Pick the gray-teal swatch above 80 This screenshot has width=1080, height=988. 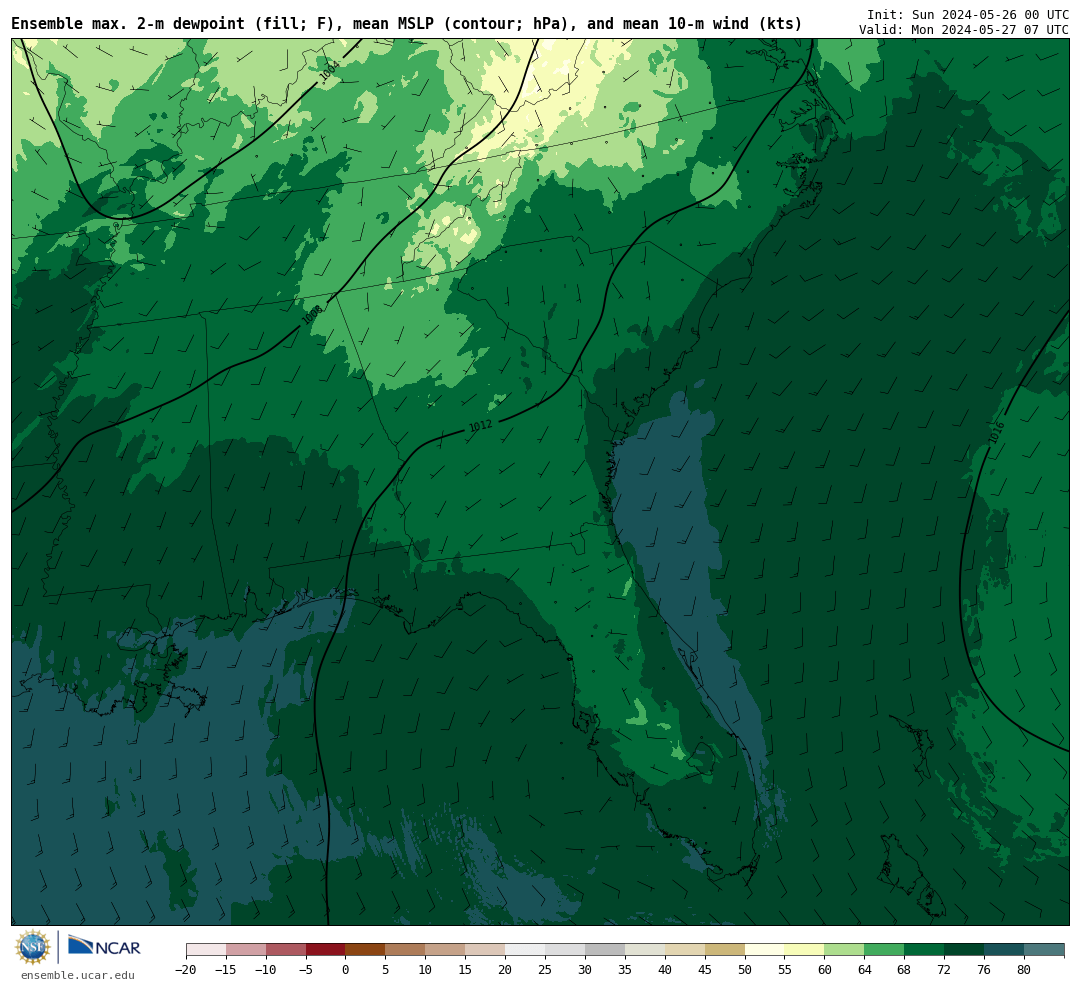click(1043, 950)
